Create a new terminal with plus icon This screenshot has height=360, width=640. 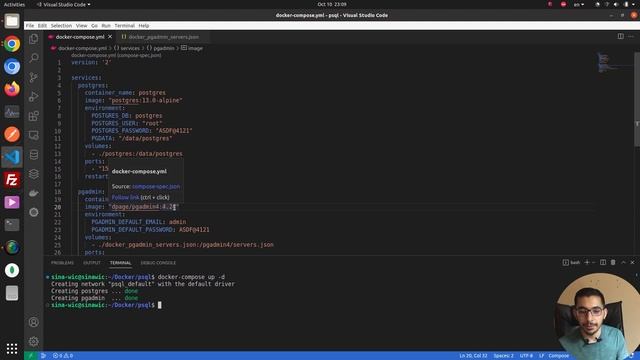click(587, 262)
